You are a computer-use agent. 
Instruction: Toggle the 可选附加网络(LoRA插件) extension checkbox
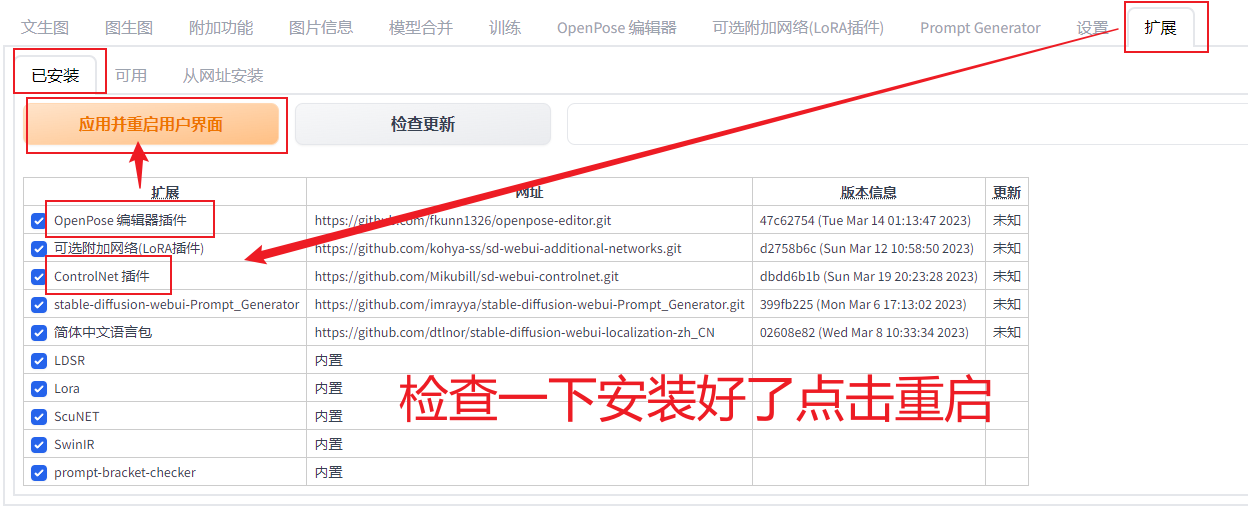[x=39, y=248]
